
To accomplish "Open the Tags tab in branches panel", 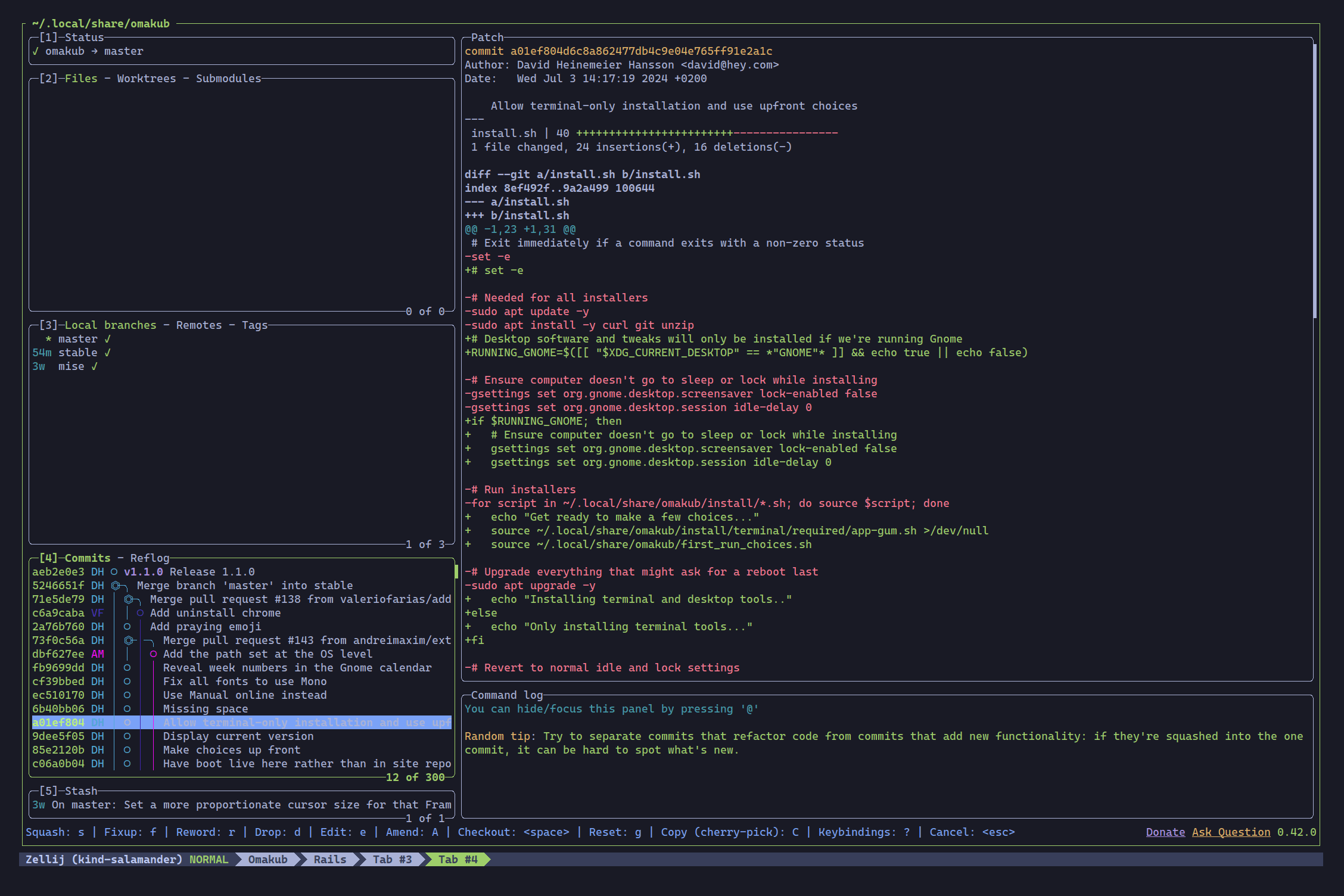I will [255, 325].
